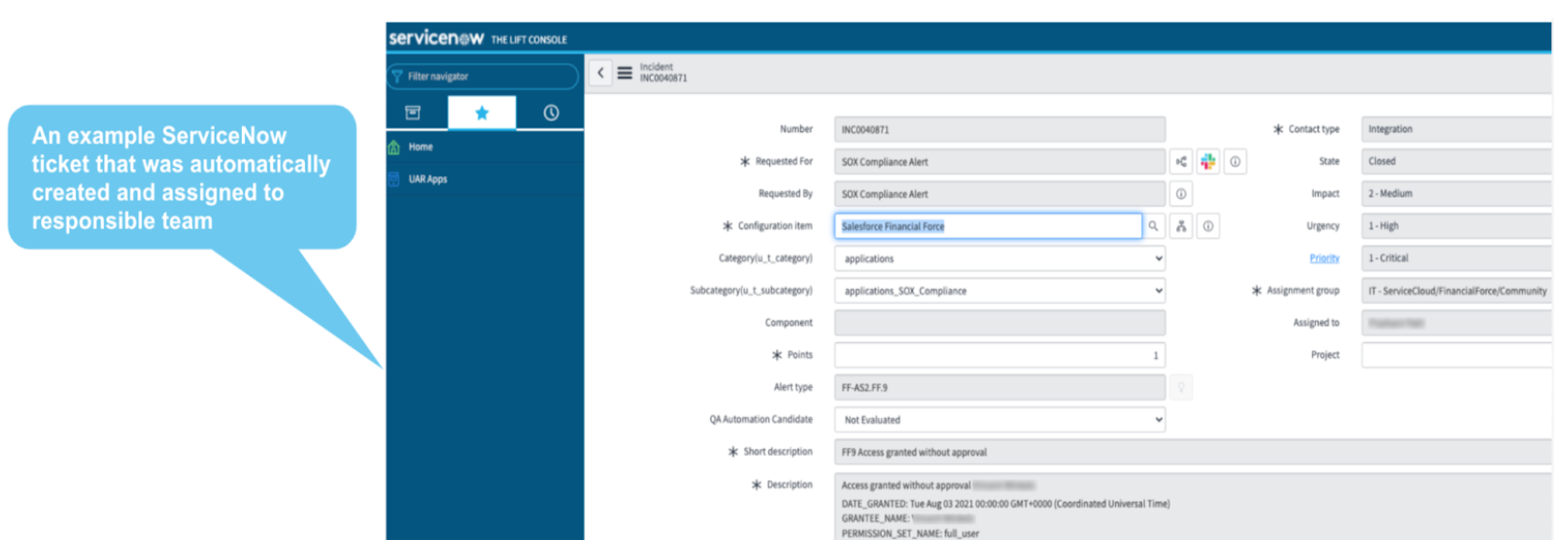Expand the QA Automation Candidate dropdown
Image resolution: width=1568 pixels, height=555 pixels.
(x=1000, y=420)
